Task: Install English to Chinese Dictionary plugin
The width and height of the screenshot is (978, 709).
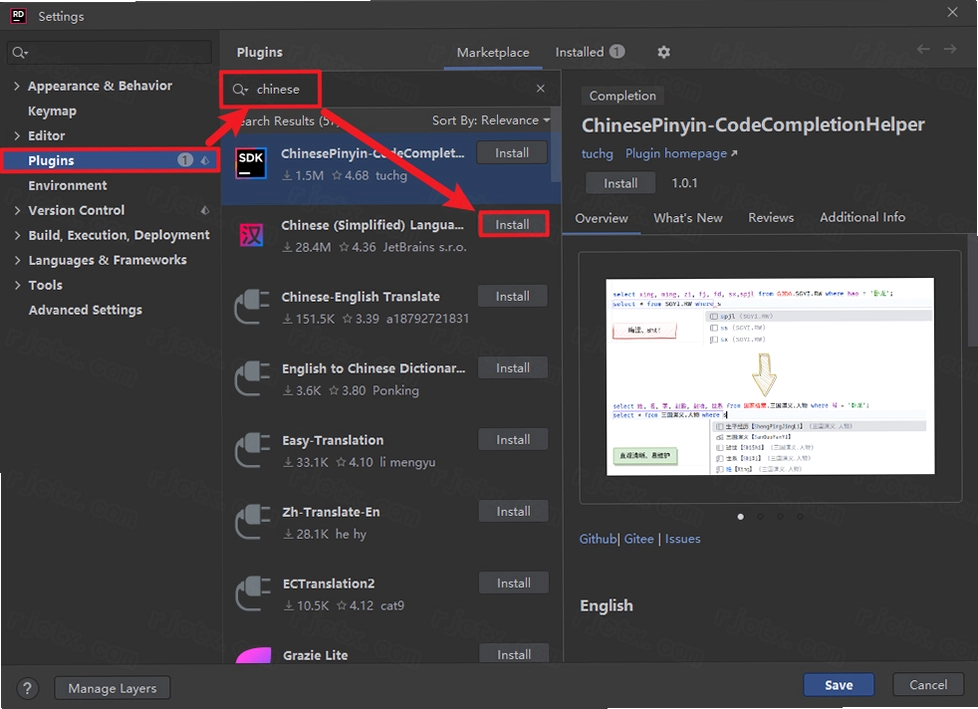Action: (513, 368)
